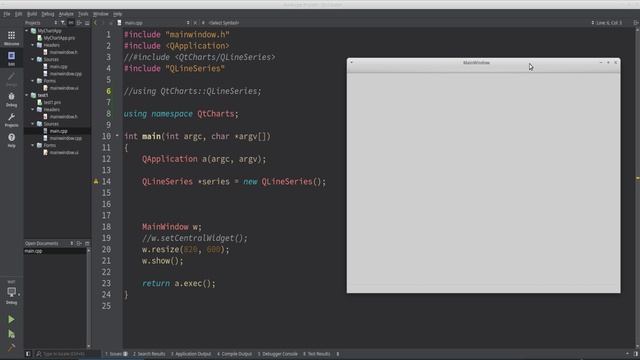Collapse the test1 project node
Image resolution: width=640 pixels, height=360 pixels.
(x=27, y=95)
